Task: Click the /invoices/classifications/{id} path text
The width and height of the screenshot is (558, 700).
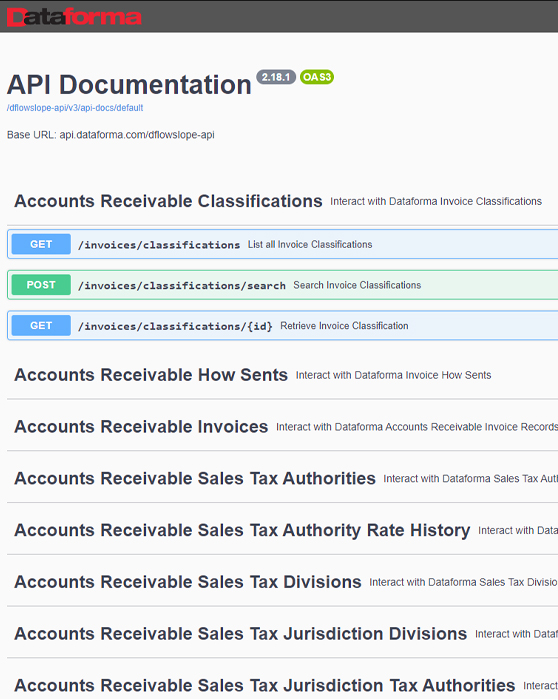Action: click(x=175, y=326)
